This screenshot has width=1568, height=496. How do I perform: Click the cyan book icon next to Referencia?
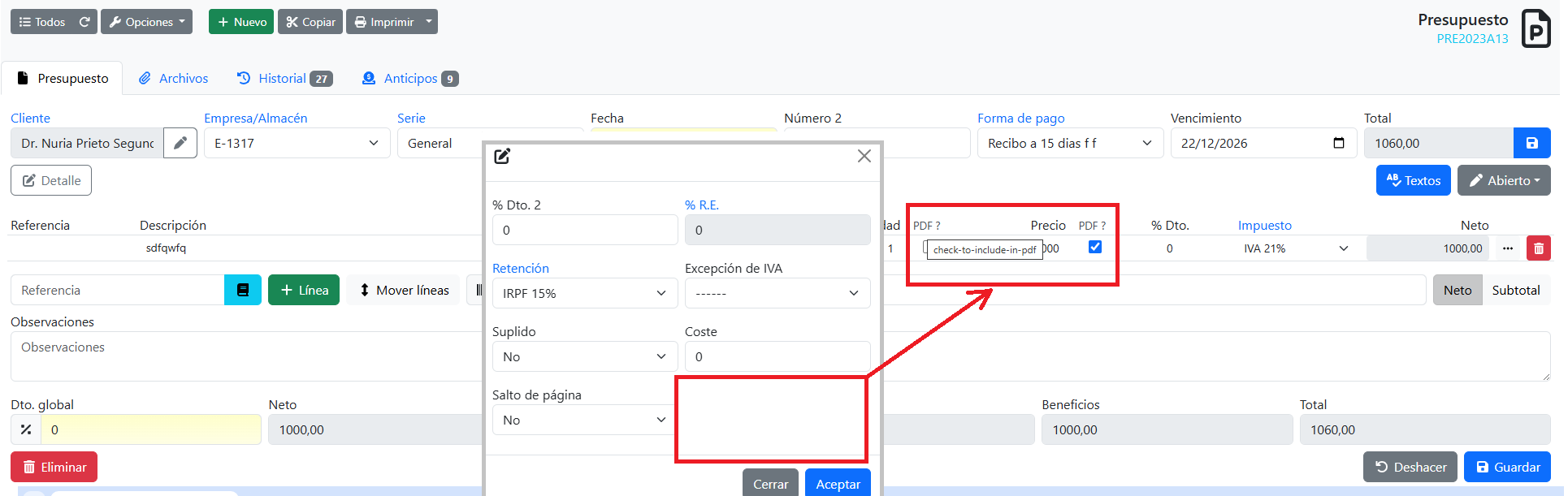(242, 291)
